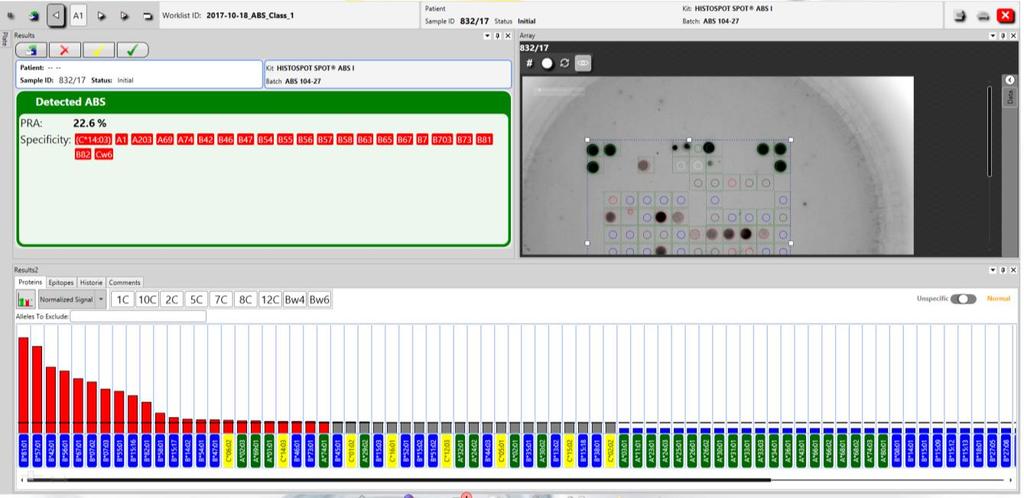Approve result with green checkmark button
This screenshot has height=498, width=1024.
point(133,50)
